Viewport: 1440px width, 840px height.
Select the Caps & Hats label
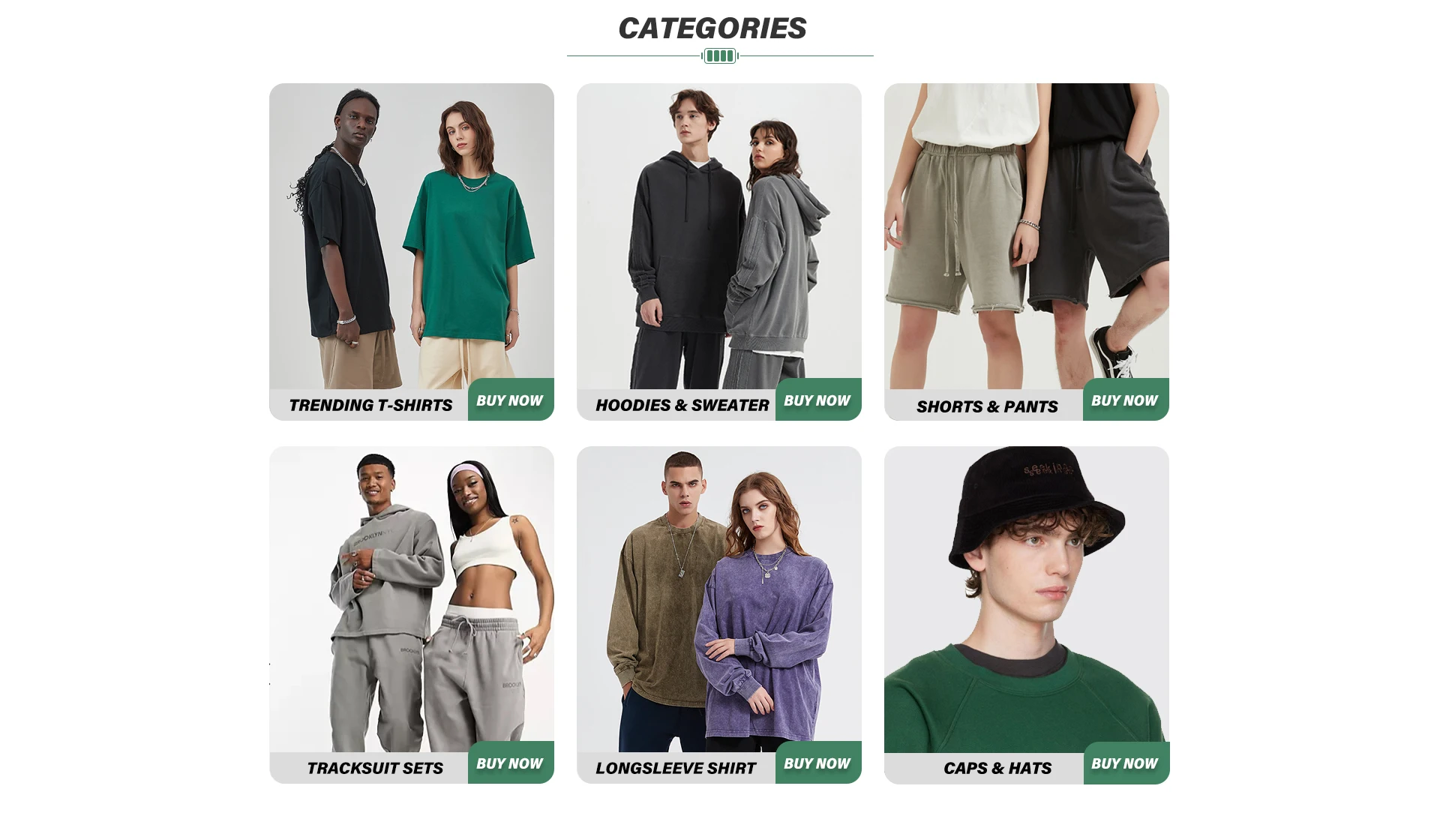[x=997, y=768]
